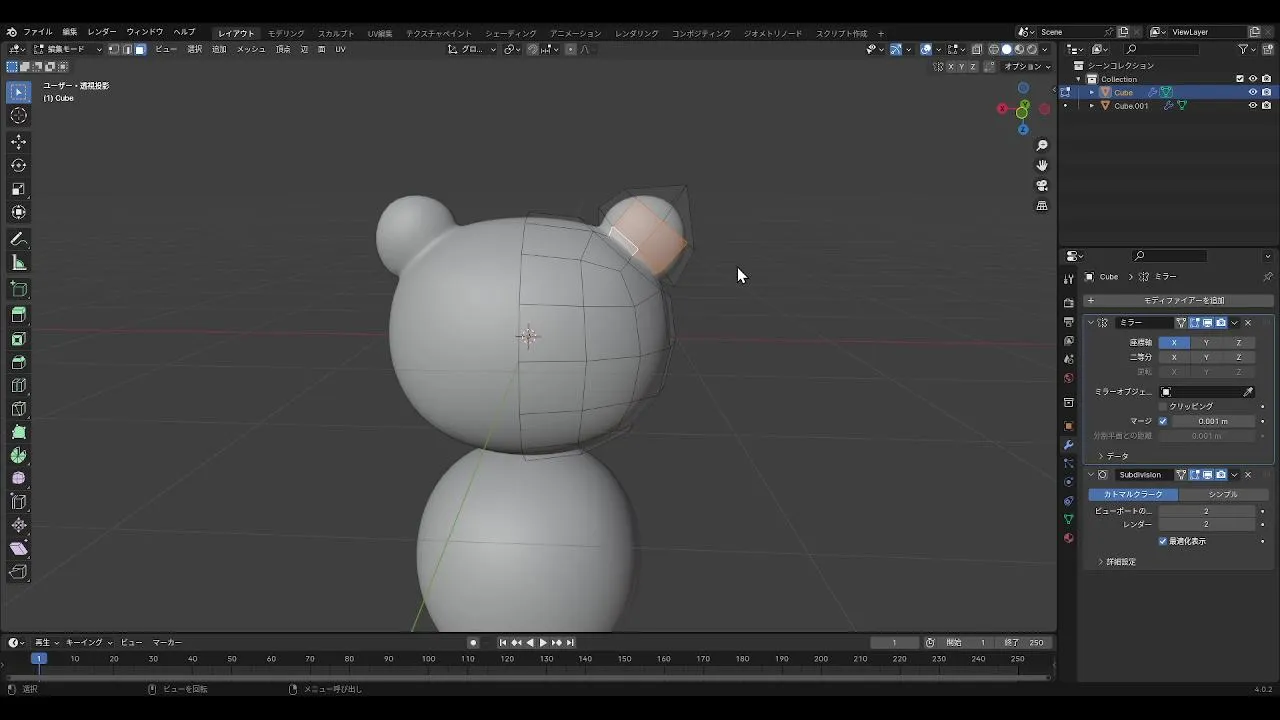Expand the Cube.001 tree item

click(1092, 105)
